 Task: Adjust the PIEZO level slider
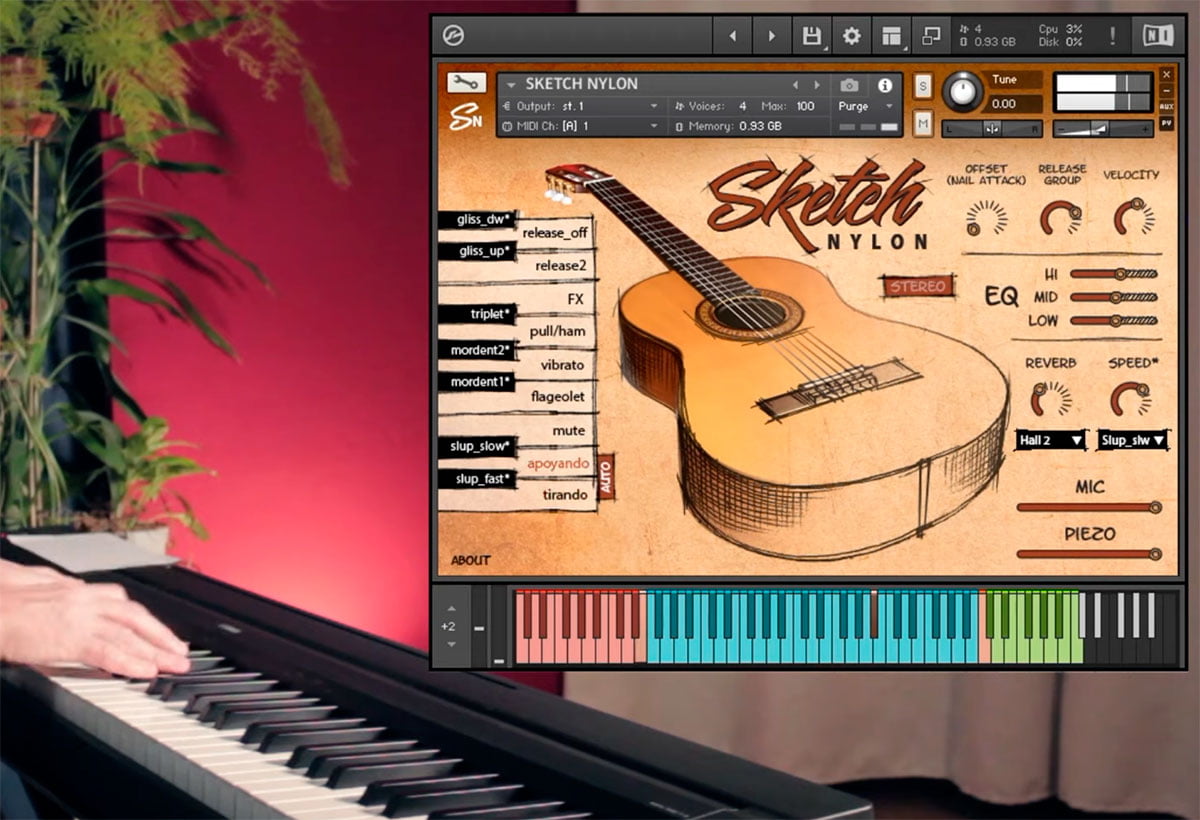tap(1089, 554)
